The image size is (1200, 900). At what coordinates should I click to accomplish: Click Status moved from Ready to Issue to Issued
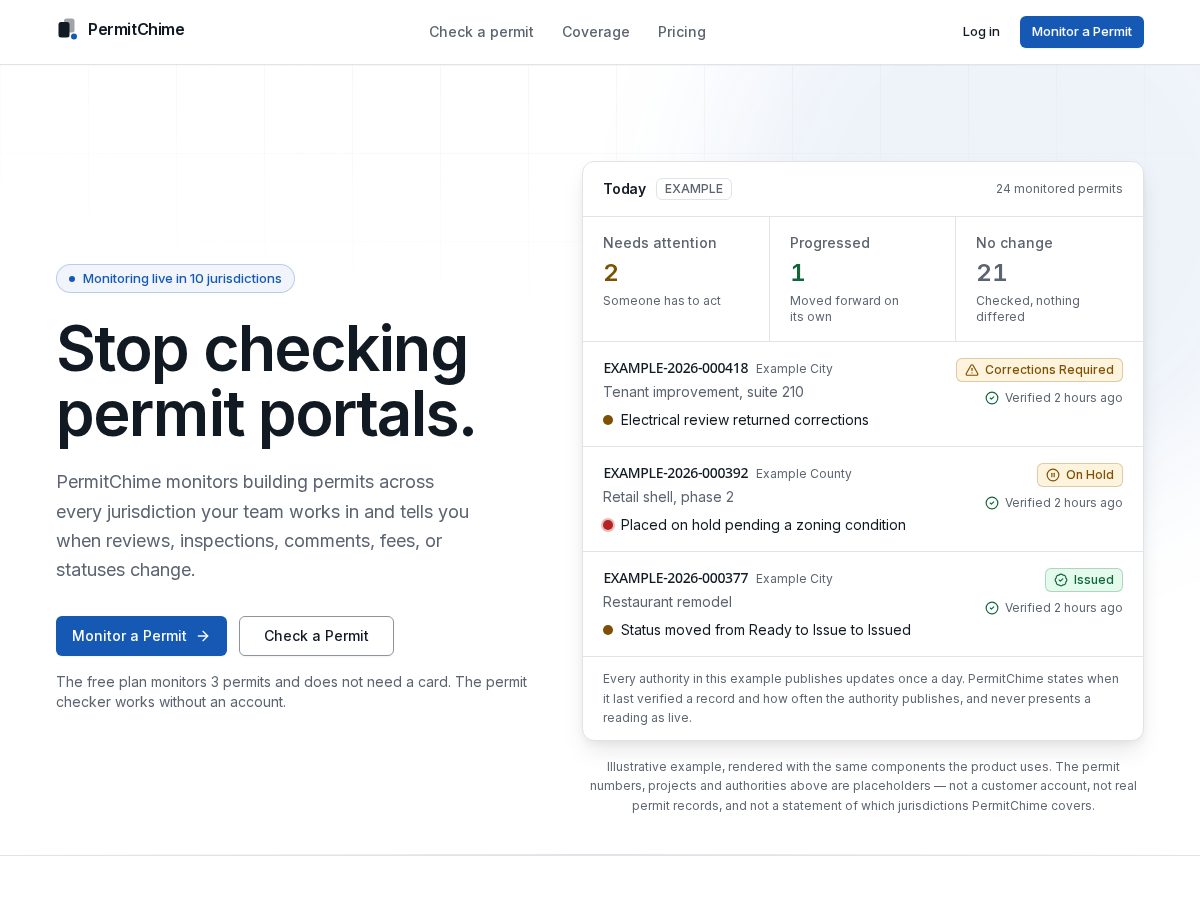click(766, 630)
